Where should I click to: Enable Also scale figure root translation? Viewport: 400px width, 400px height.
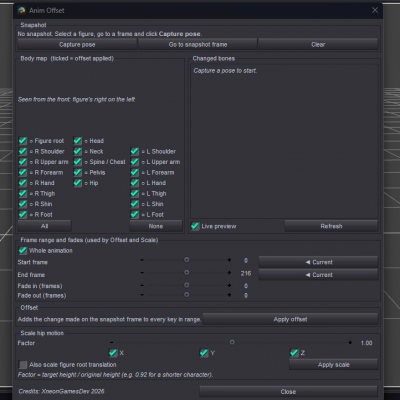tap(23, 364)
